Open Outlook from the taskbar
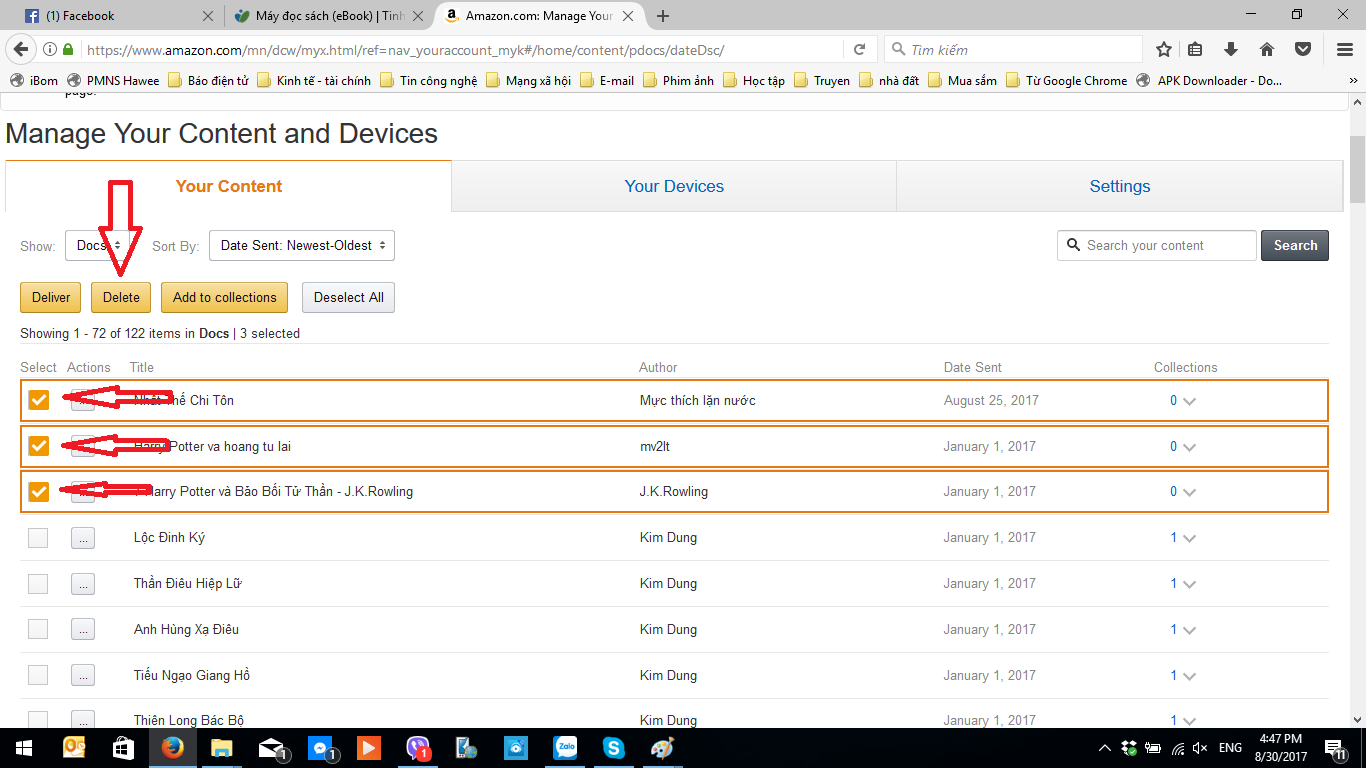The width and height of the screenshot is (1366, 768). pyautogui.click(x=74, y=748)
